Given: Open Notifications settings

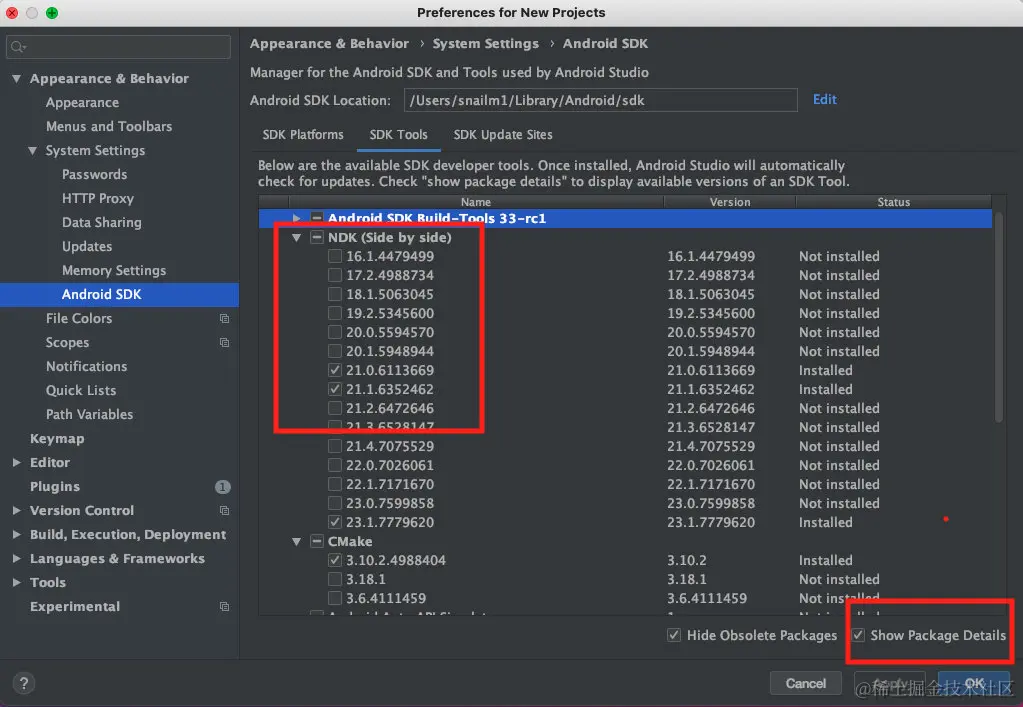Looking at the screenshot, I should coord(87,366).
